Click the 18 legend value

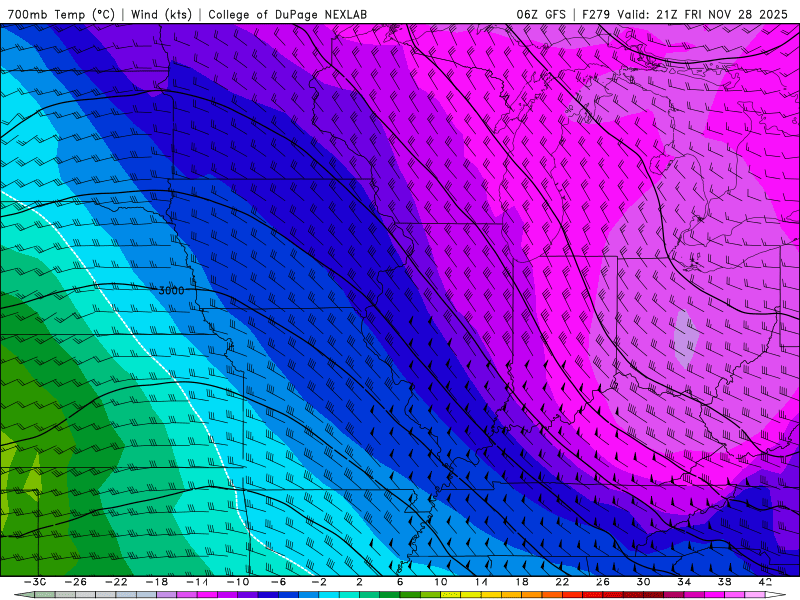pos(521,582)
